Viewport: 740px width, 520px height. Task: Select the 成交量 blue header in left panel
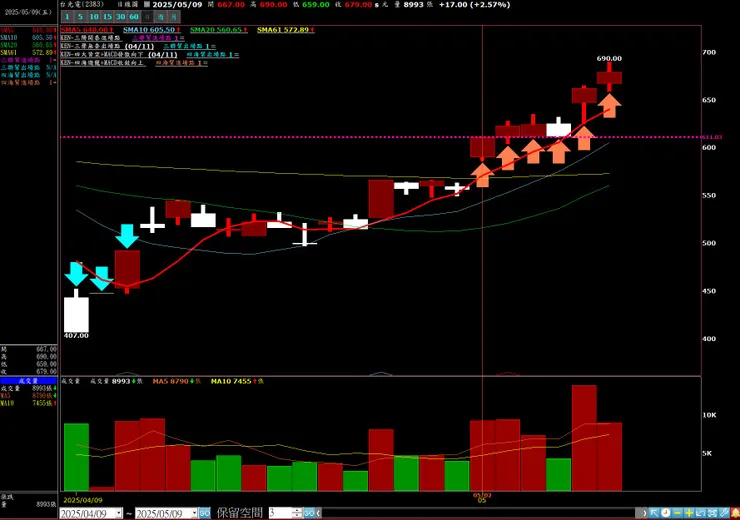[x=28, y=380]
